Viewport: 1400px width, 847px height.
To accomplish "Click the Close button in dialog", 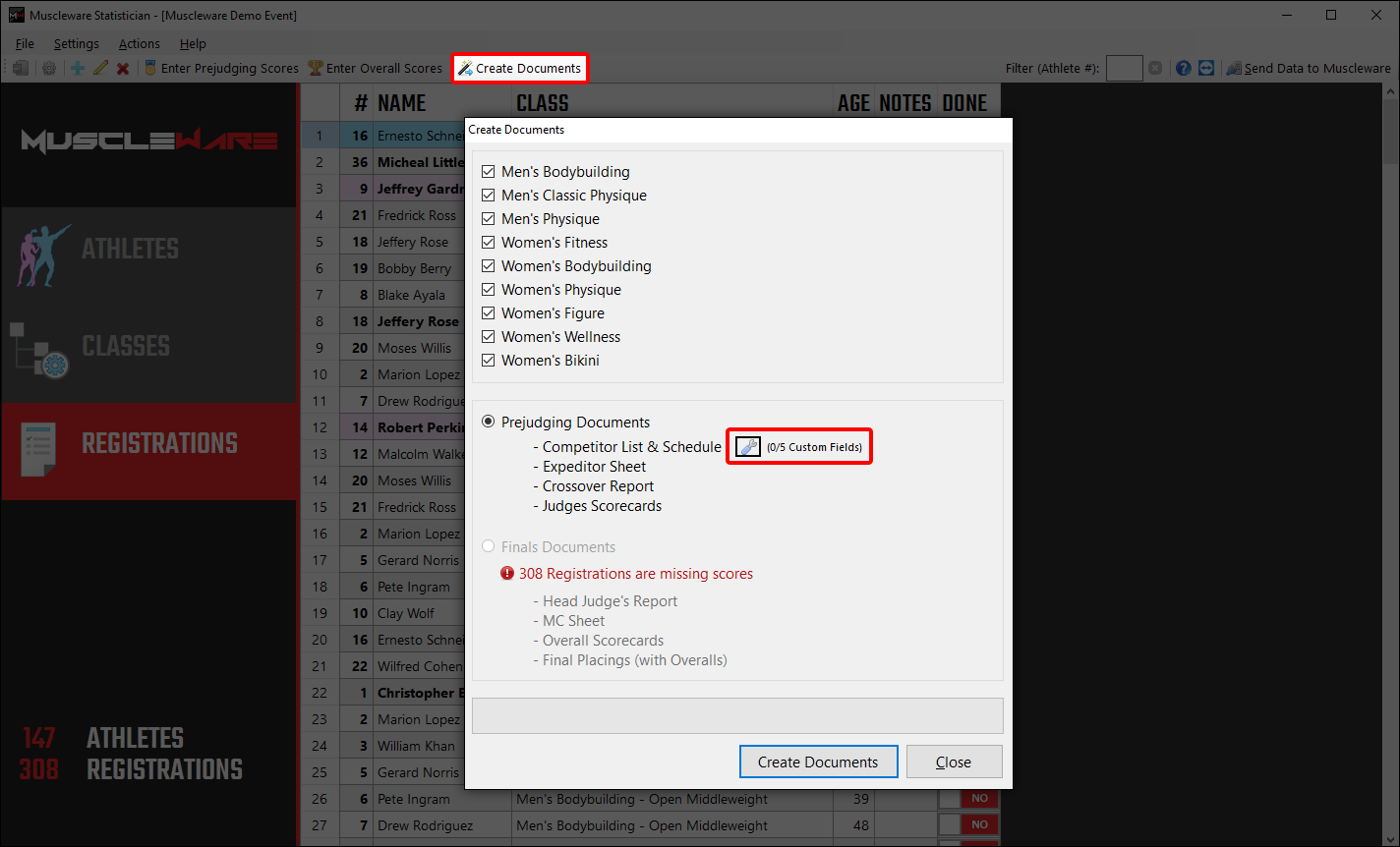I will [954, 762].
